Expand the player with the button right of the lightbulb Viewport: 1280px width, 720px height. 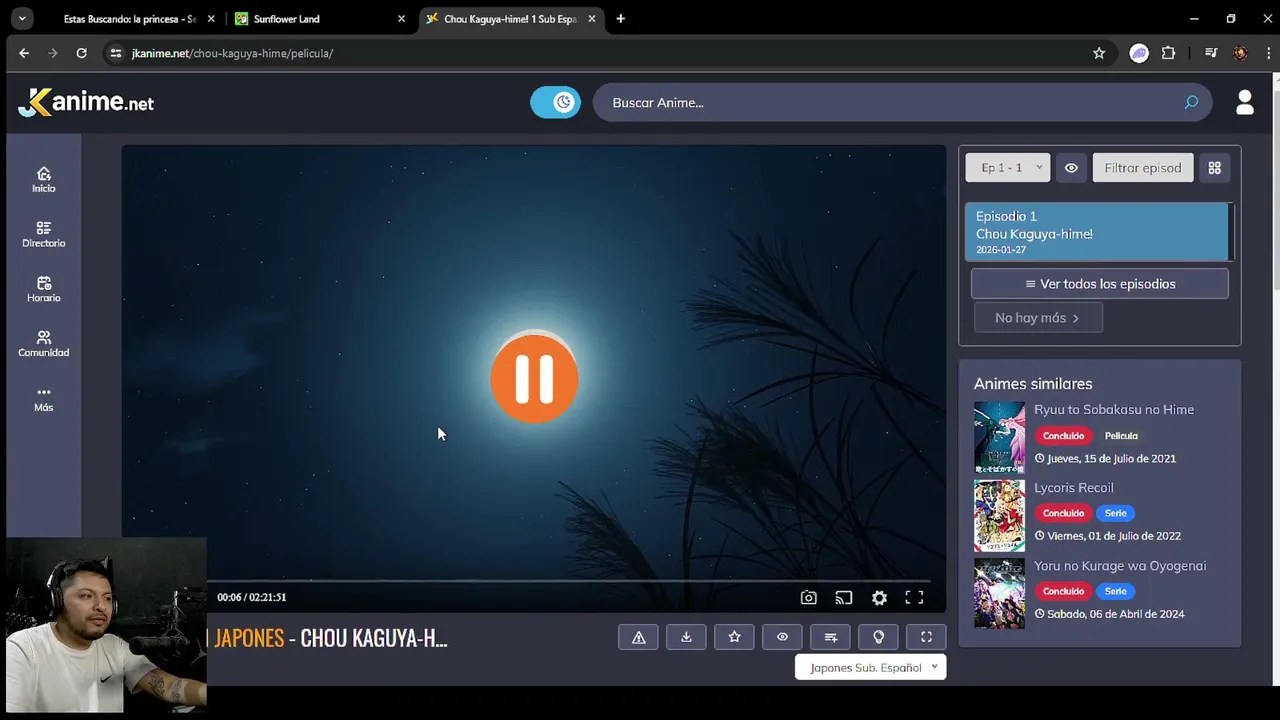pos(926,637)
